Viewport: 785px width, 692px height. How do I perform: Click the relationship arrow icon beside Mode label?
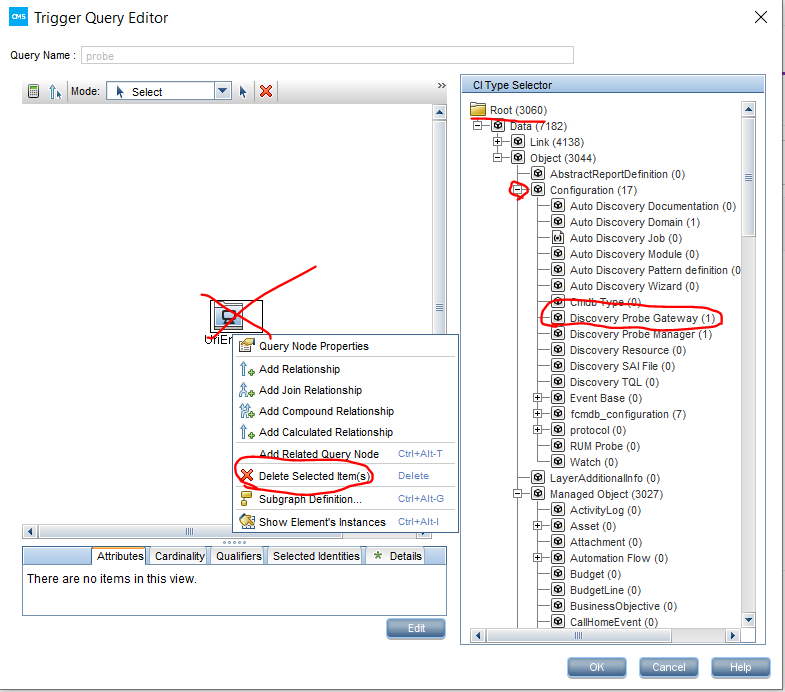click(x=55, y=92)
